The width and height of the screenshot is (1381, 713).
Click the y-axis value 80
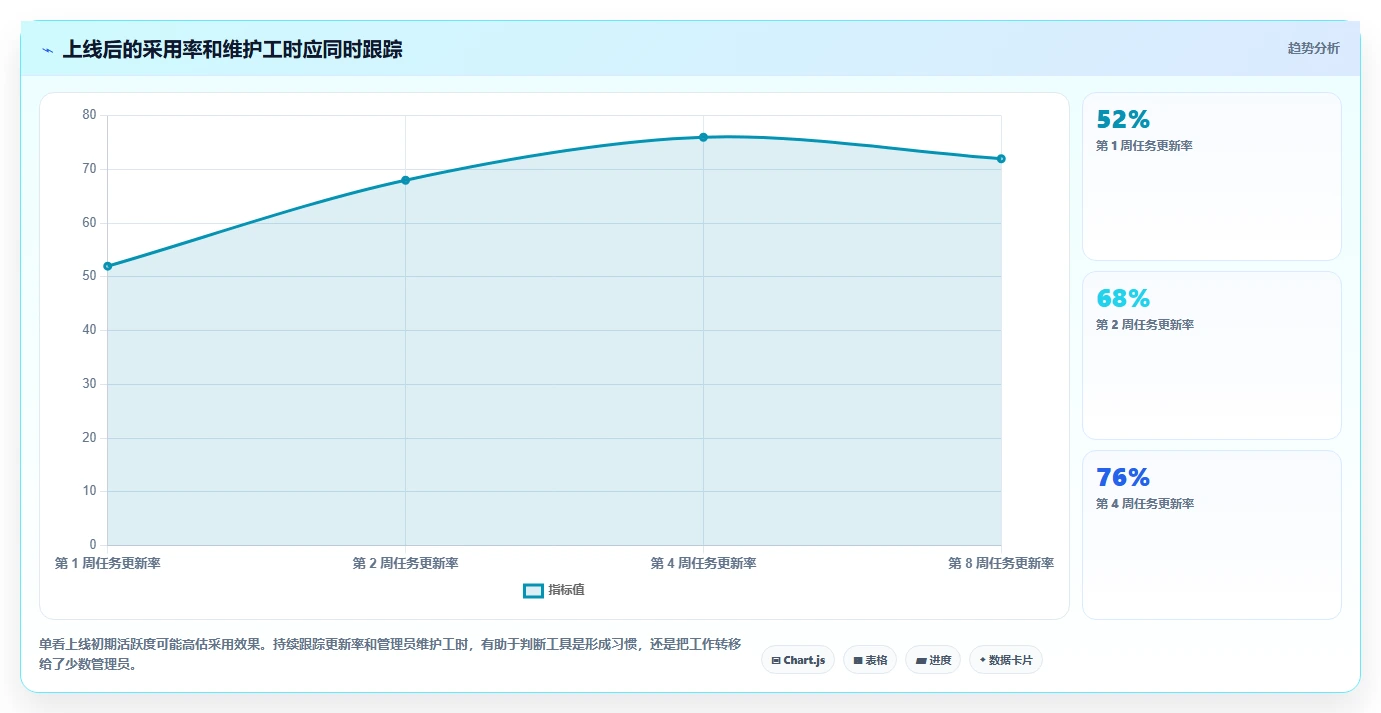click(89, 115)
